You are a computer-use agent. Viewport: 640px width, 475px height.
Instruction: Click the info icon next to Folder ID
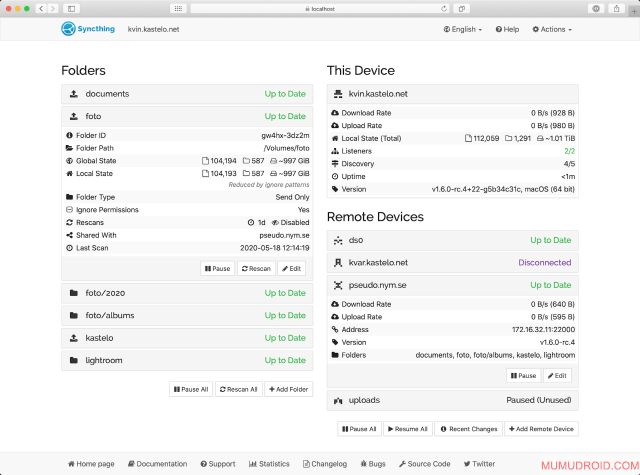(x=69, y=135)
